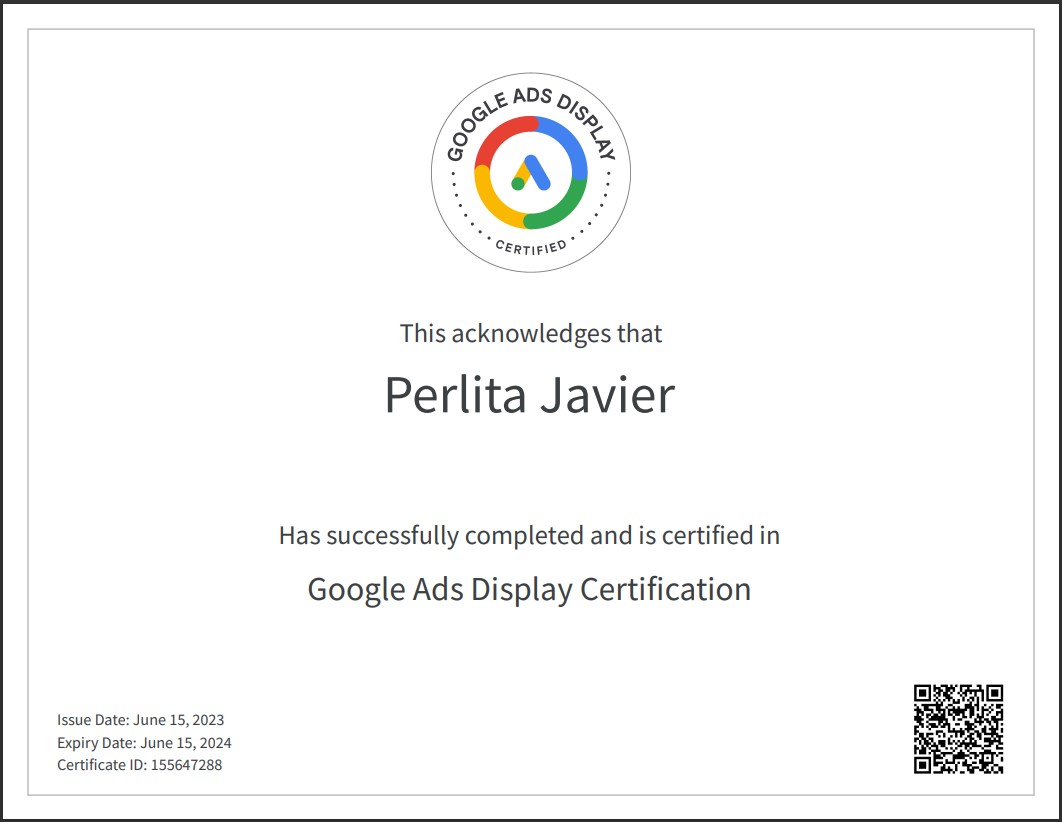Select the name Perlita Javier

point(530,395)
